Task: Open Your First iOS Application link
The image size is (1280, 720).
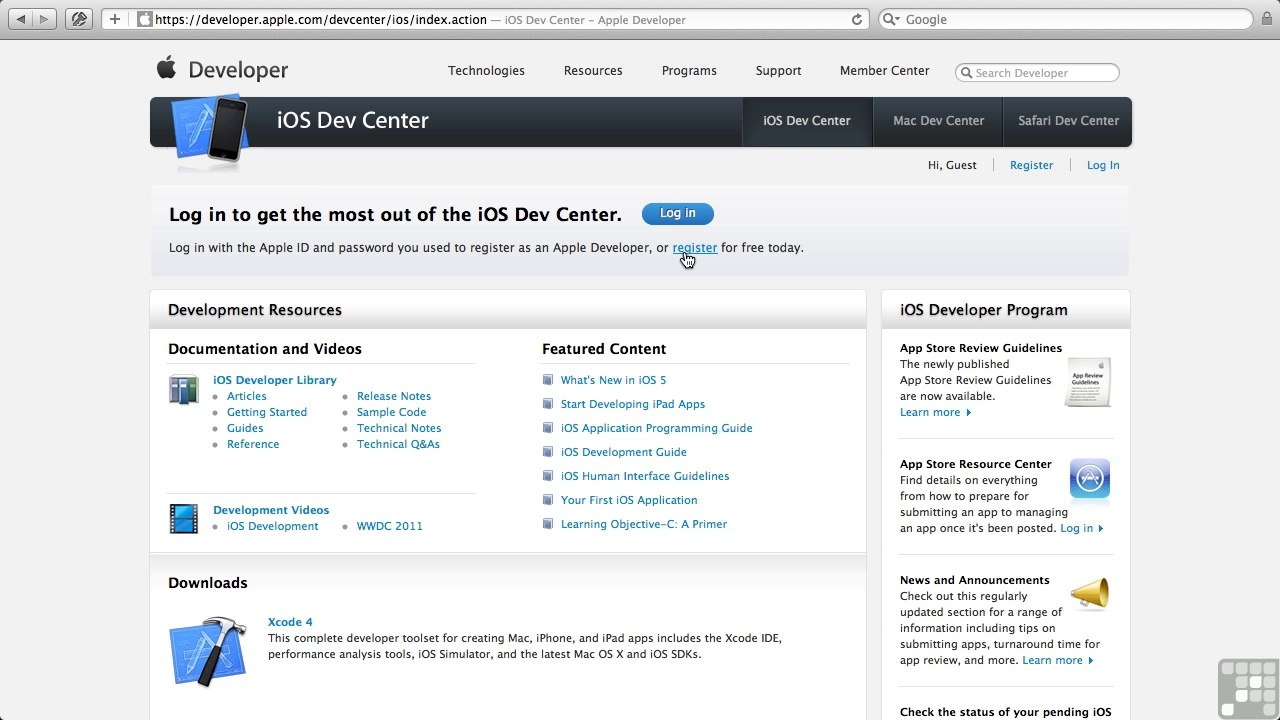Action: pos(629,500)
